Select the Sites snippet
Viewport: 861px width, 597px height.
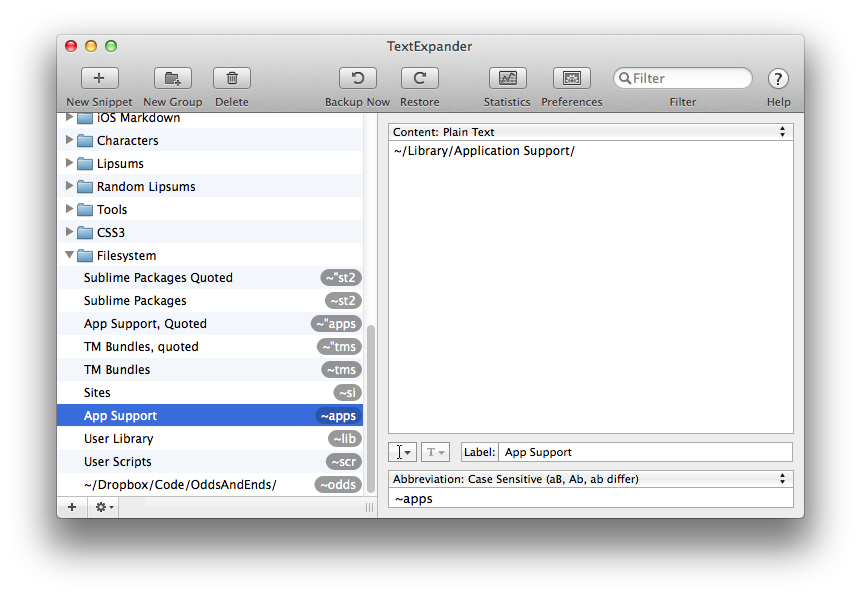210,393
